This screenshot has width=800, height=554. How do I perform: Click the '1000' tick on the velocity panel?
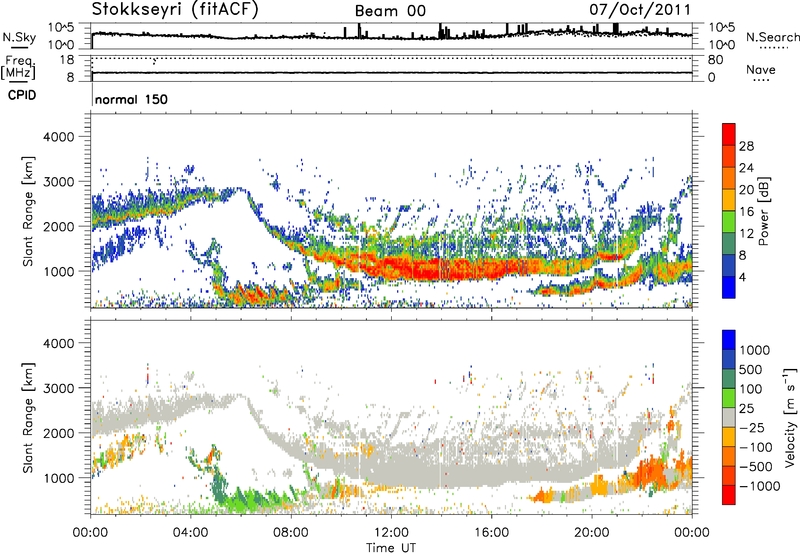pos(59,478)
